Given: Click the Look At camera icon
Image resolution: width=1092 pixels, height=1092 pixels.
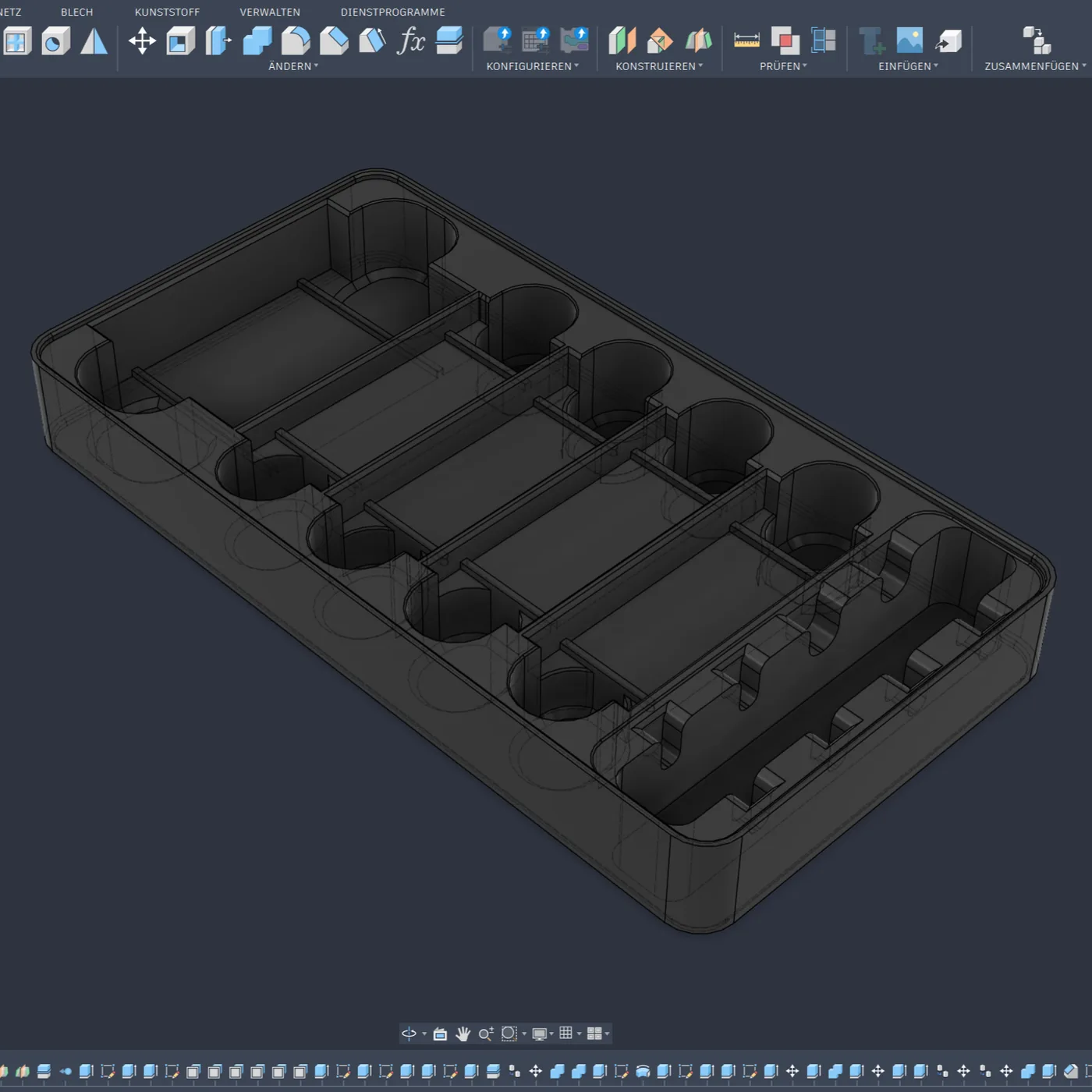Looking at the screenshot, I should [440, 1033].
